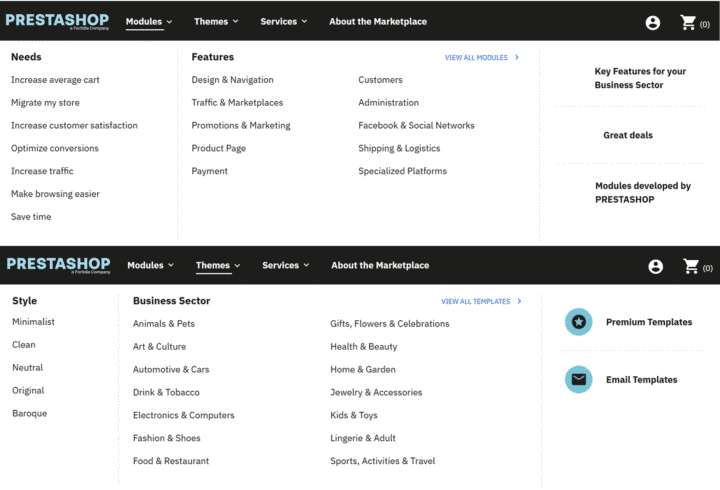
Task: Expand Services dropdown in the lower header
Action: coord(286,265)
